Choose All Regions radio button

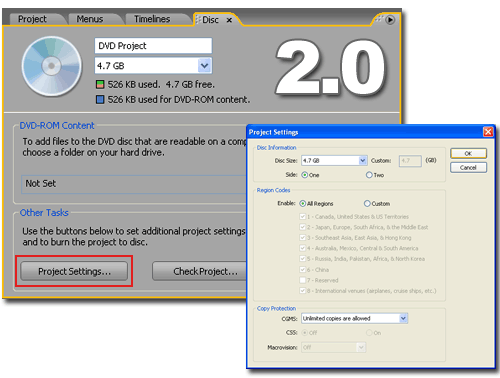click(303, 203)
